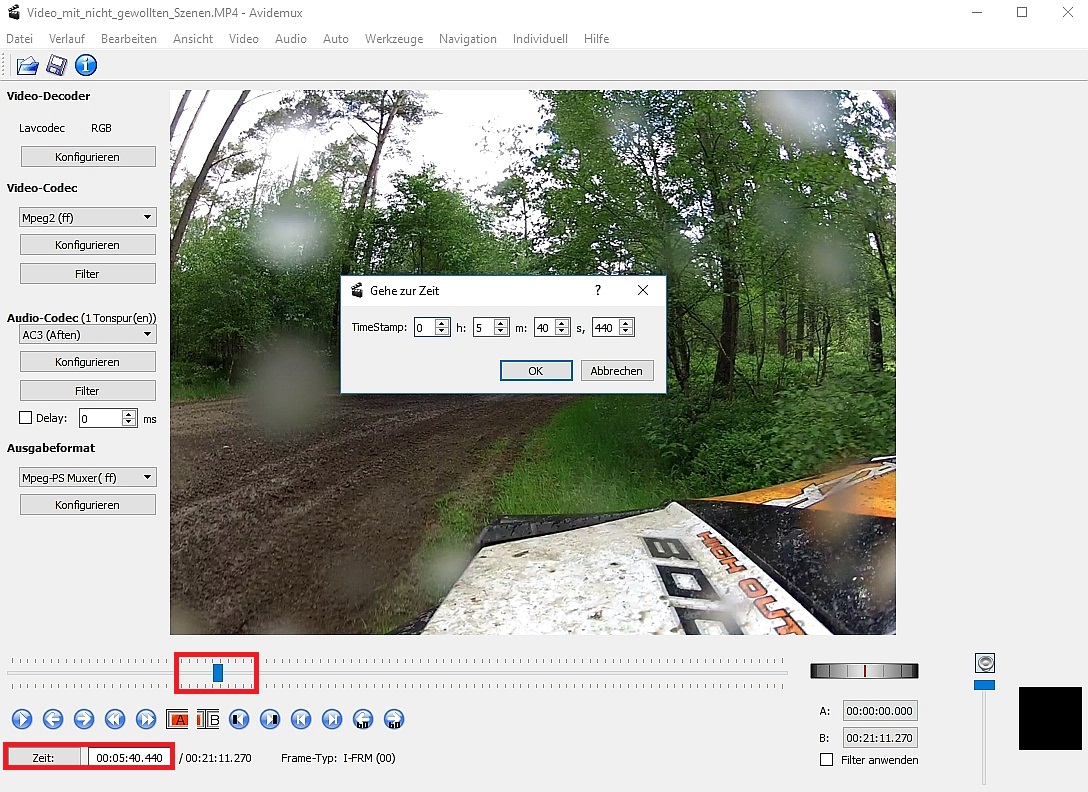Open the Navigation menu
Screen dimensions: 1088x792
coord(467,39)
